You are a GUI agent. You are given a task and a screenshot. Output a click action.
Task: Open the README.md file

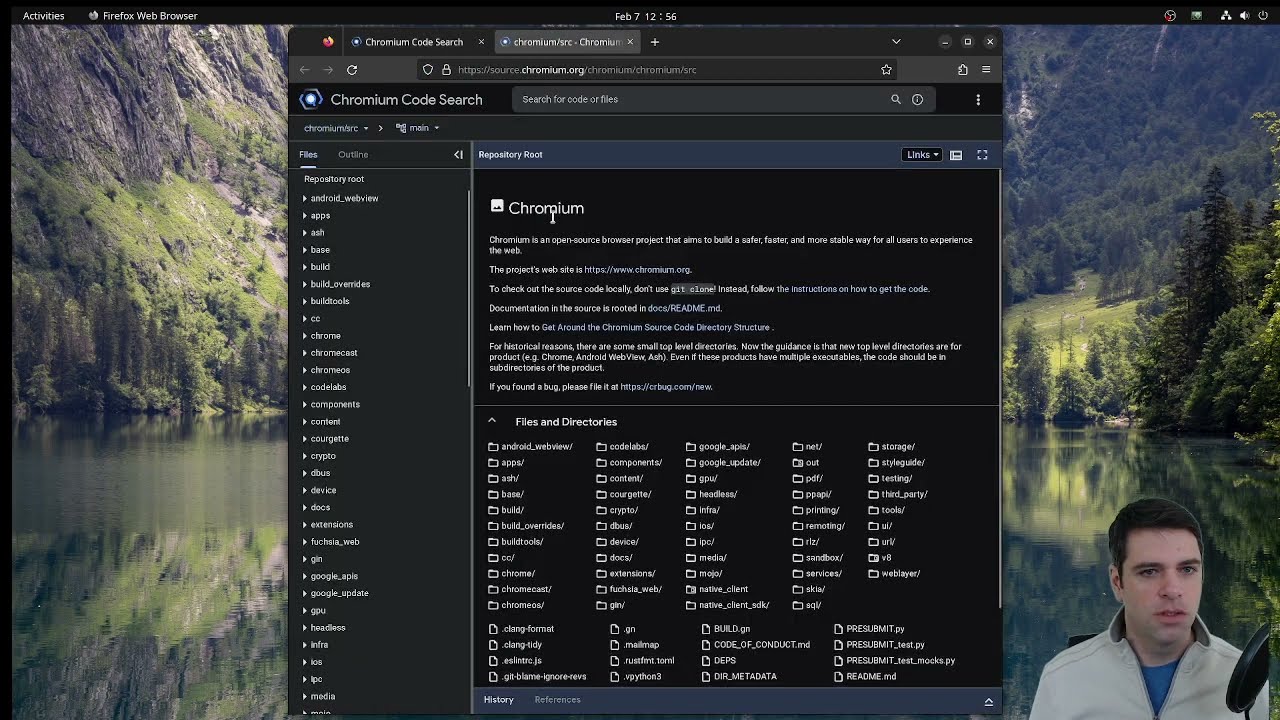click(x=864, y=677)
